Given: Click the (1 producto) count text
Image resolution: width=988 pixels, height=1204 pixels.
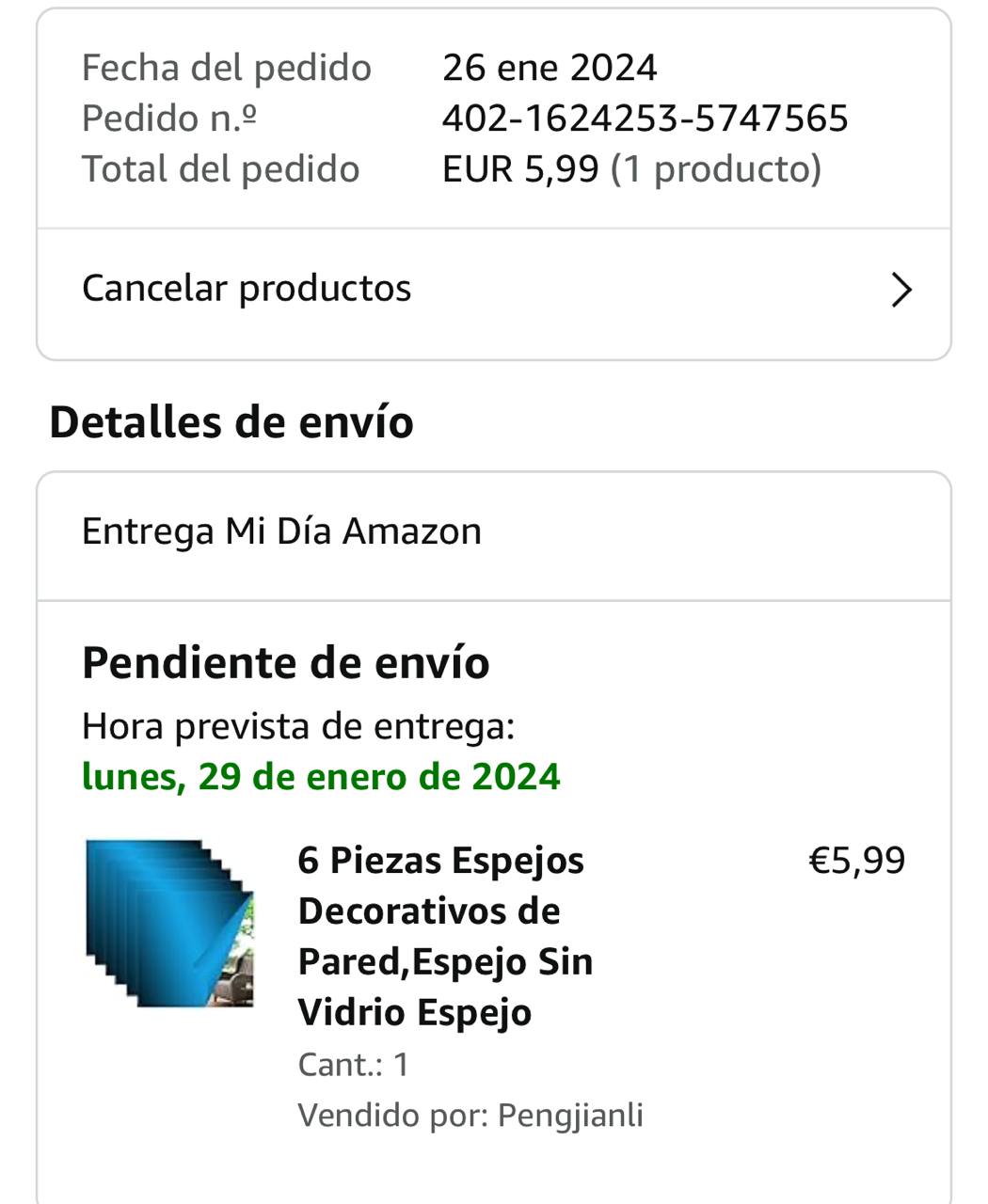Looking at the screenshot, I should [716, 169].
